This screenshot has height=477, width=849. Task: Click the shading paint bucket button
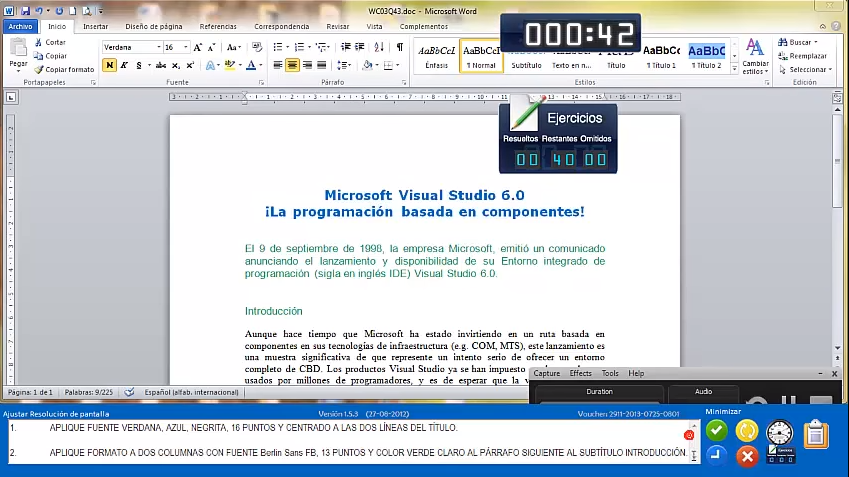point(368,65)
